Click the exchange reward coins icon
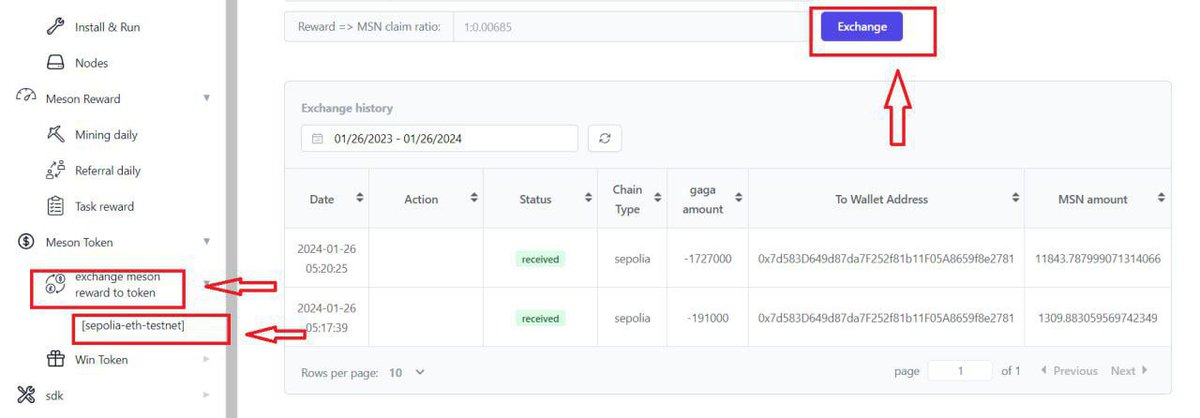Viewport: 1200px width, 418px height. click(56, 285)
